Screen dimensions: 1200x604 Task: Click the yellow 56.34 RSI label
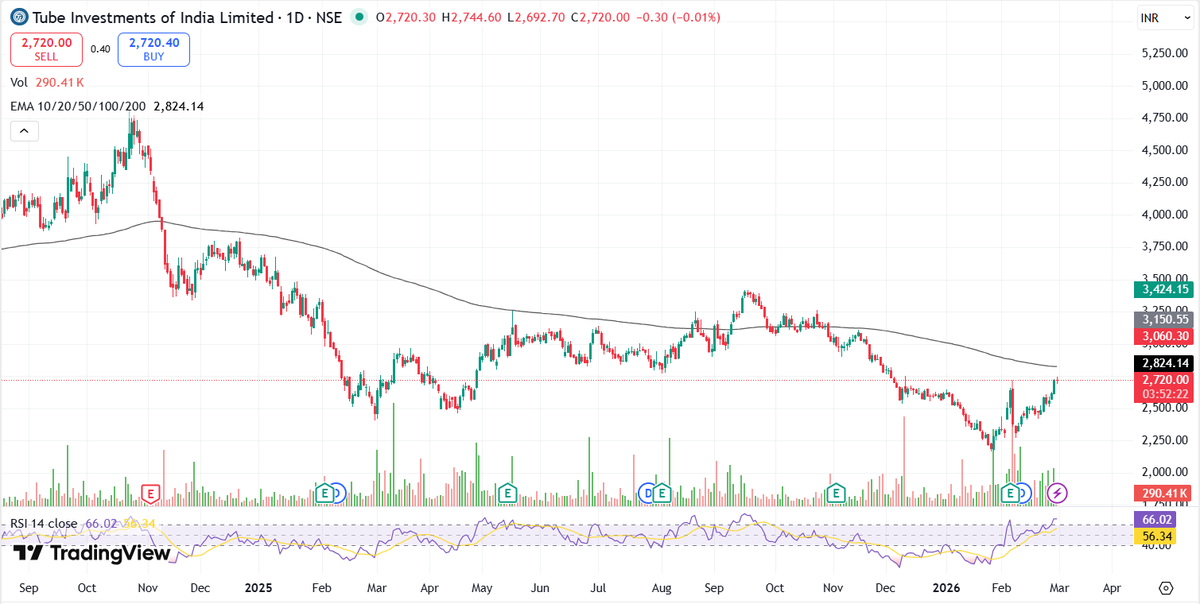point(1155,536)
